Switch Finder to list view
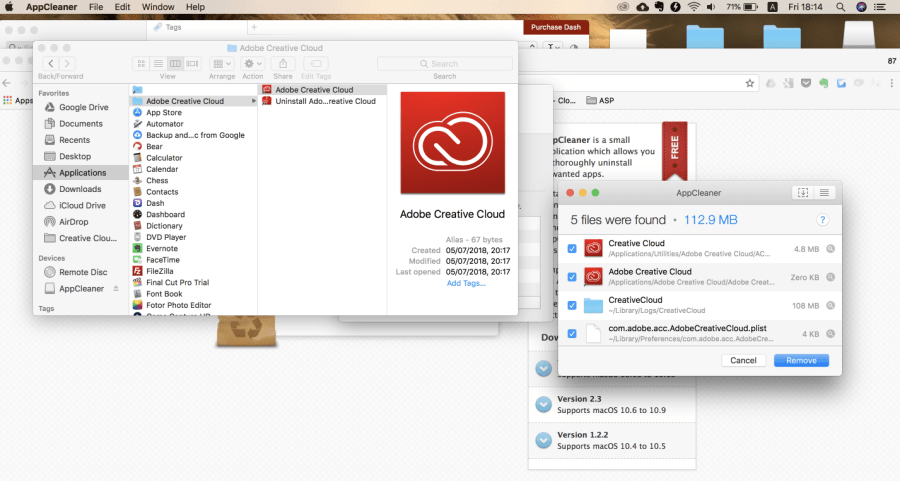900x481 pixels. point(158,64)
